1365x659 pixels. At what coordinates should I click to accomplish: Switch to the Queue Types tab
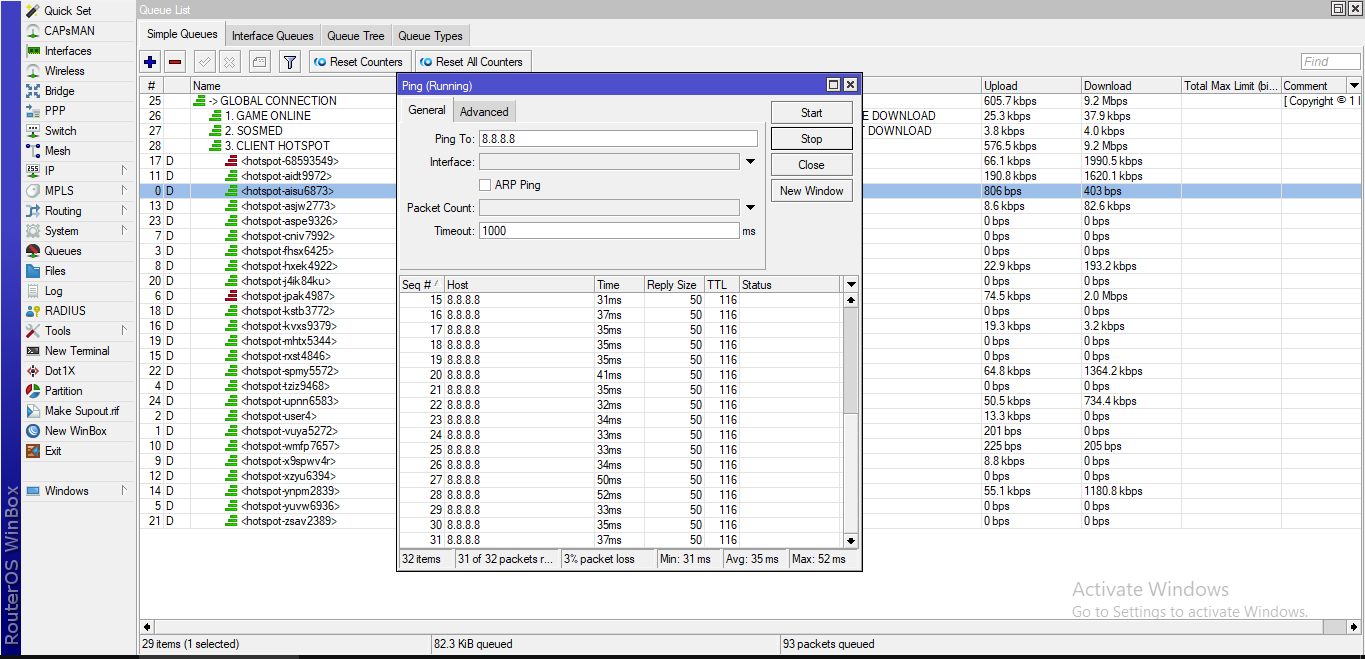431,36
